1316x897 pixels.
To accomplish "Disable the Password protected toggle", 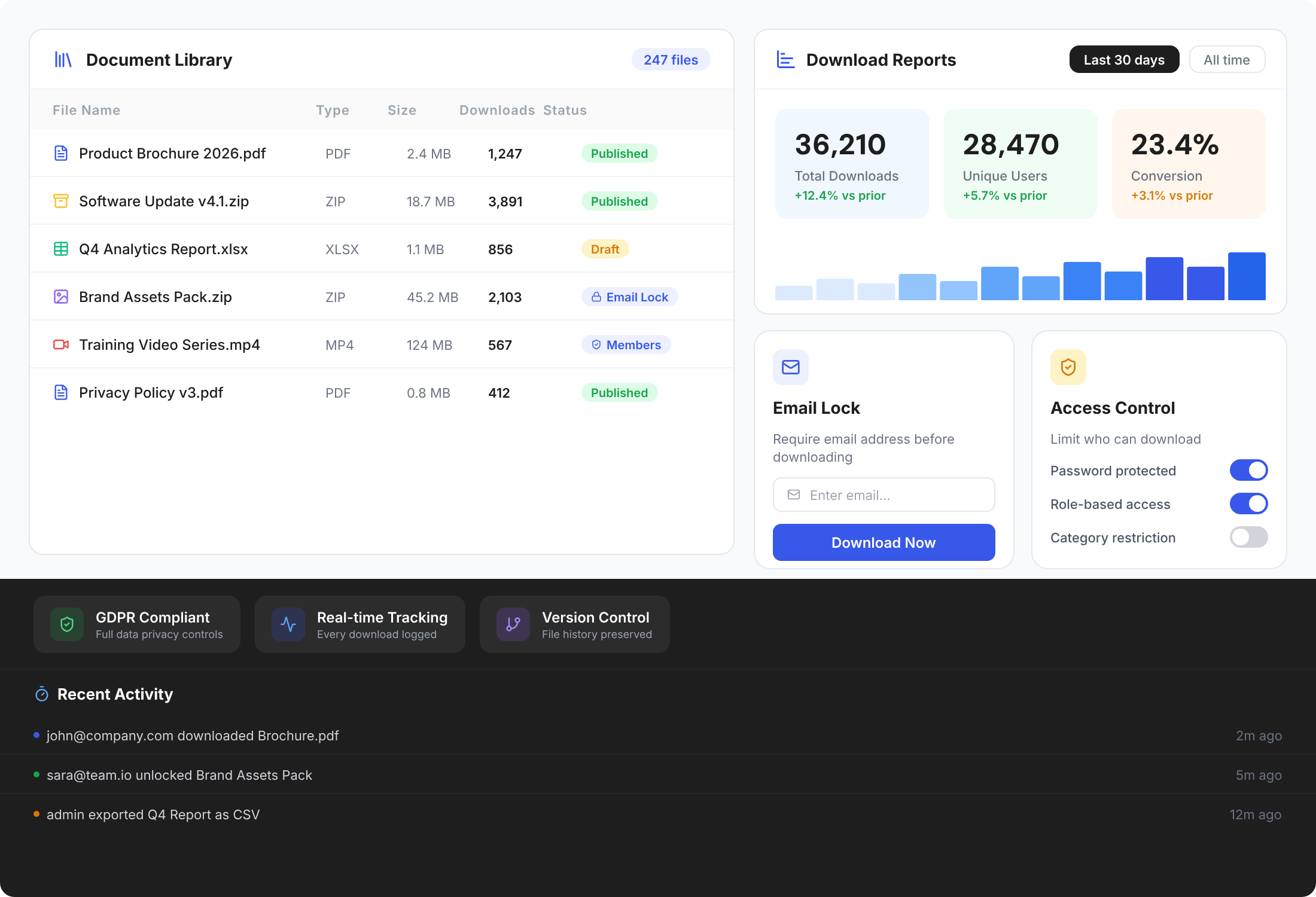I will click(1248, 470).
